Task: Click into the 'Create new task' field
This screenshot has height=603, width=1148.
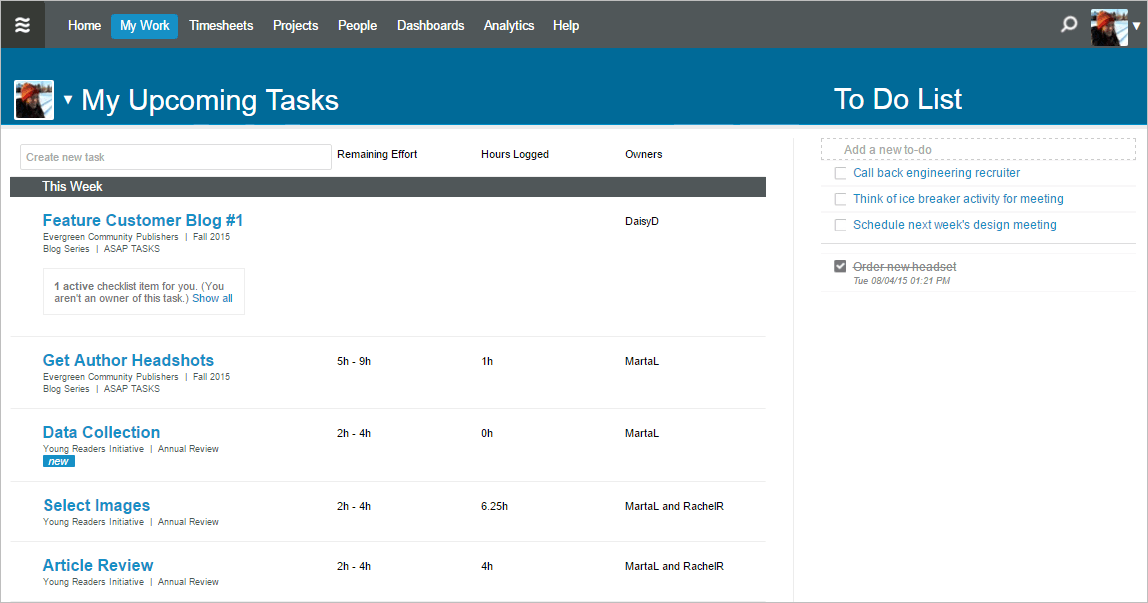Action: pos(175,157)
